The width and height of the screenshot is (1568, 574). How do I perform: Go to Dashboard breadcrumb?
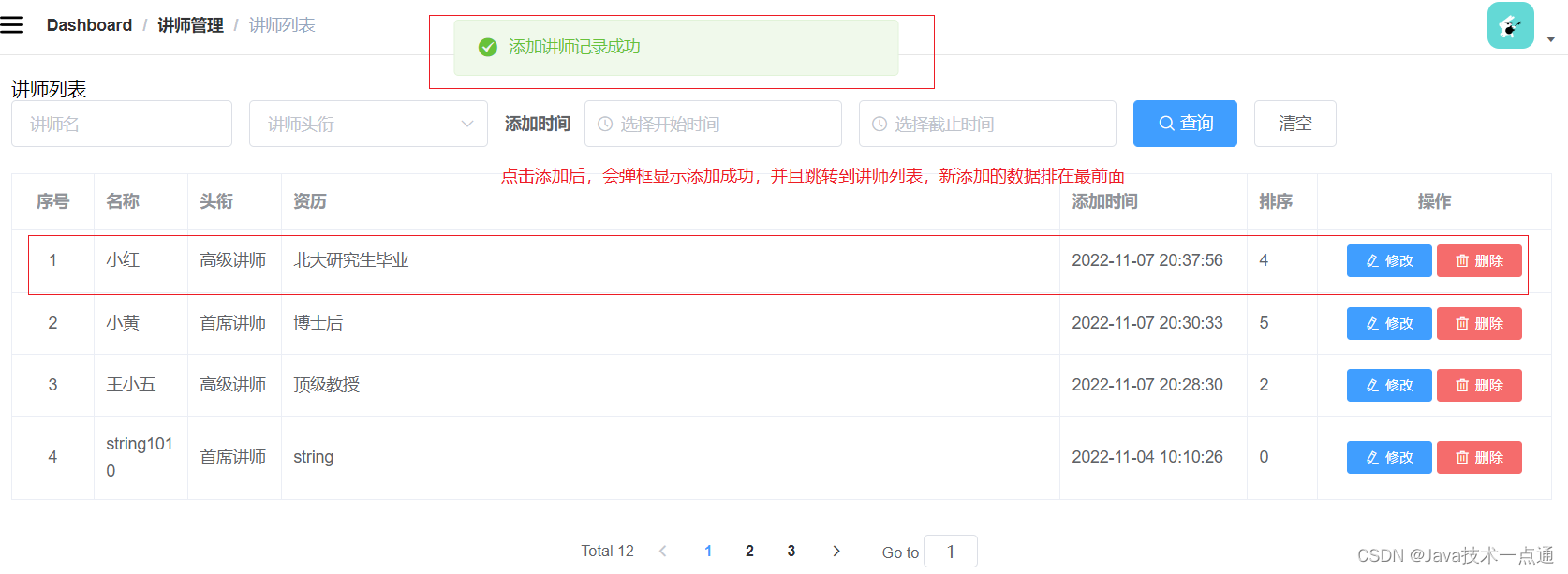point(89,25)
